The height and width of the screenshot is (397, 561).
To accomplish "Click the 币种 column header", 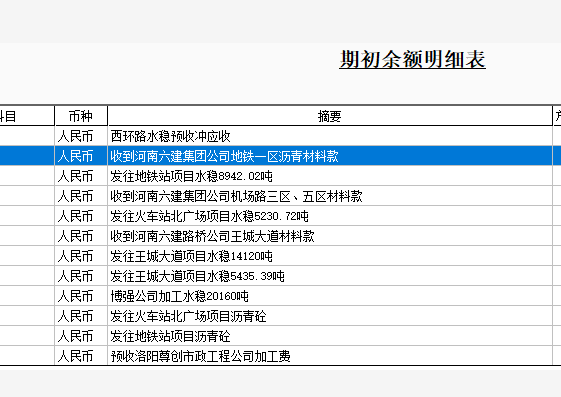I will 81,116.
